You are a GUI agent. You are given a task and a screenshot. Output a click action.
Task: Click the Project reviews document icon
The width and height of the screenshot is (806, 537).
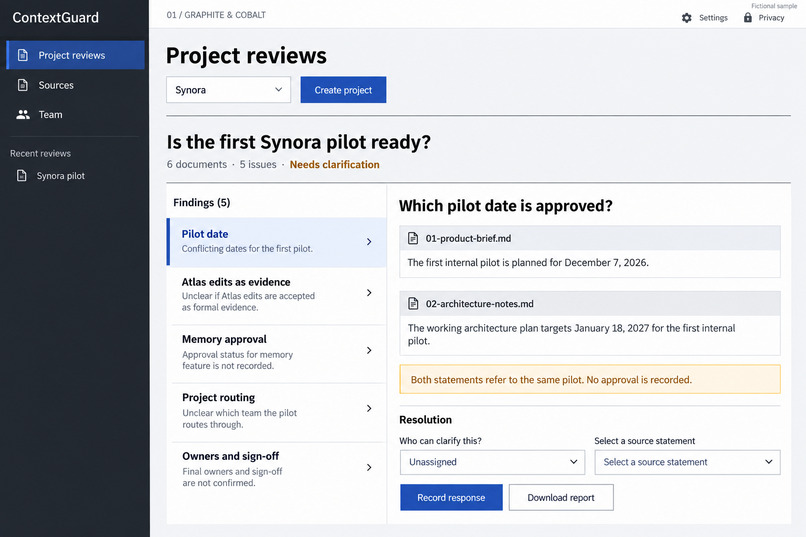pyautogui.click(x=23, y=55)
